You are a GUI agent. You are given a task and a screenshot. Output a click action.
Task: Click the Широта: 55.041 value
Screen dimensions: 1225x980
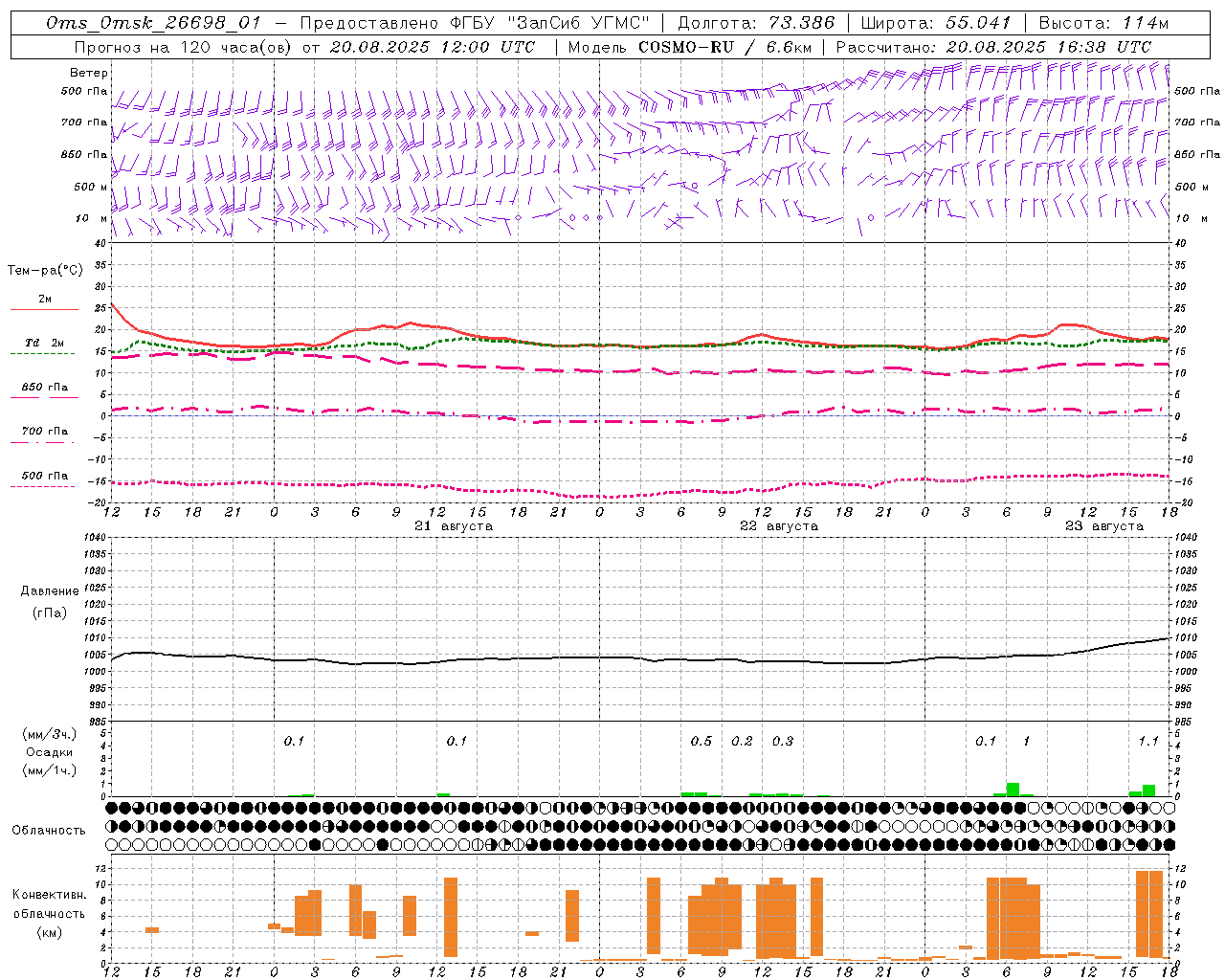[x=936, y=23]
